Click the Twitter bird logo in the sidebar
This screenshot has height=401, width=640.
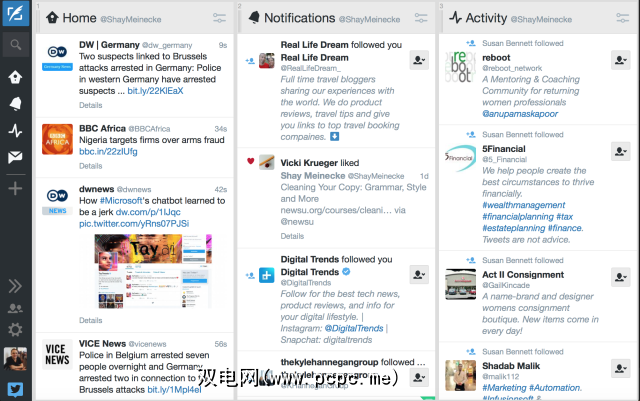tap(15, 389)
